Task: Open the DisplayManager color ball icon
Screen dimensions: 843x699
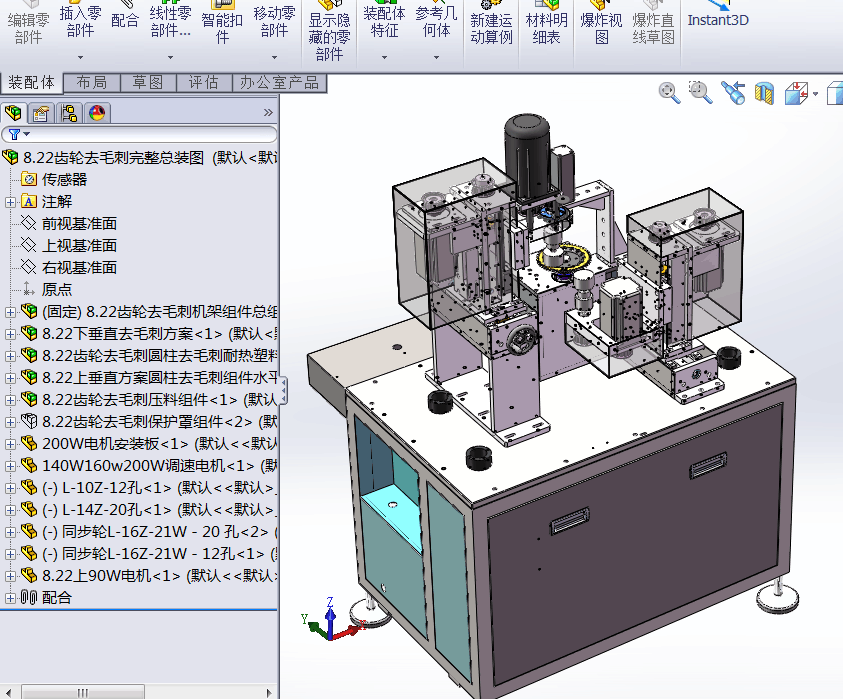Action: click(97, 113)
